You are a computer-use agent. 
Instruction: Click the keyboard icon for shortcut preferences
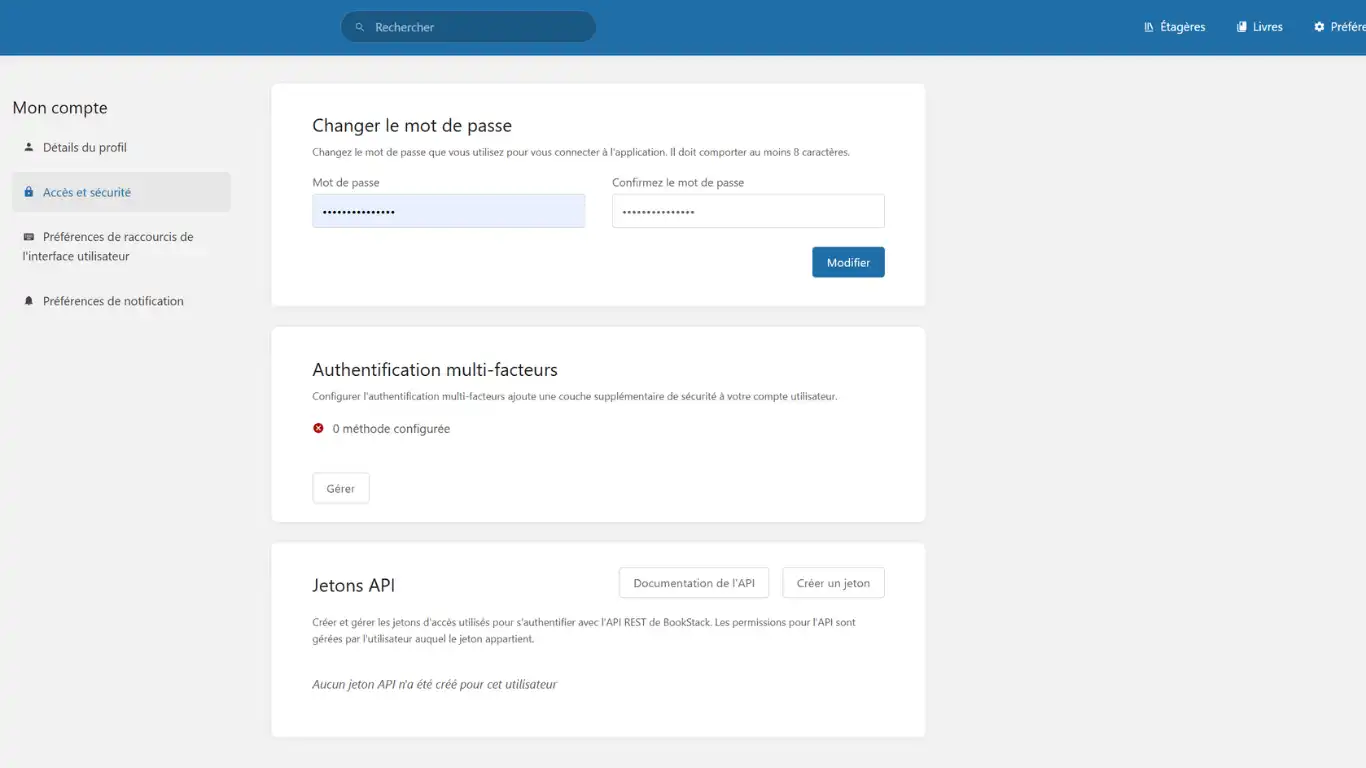[29, 237]
